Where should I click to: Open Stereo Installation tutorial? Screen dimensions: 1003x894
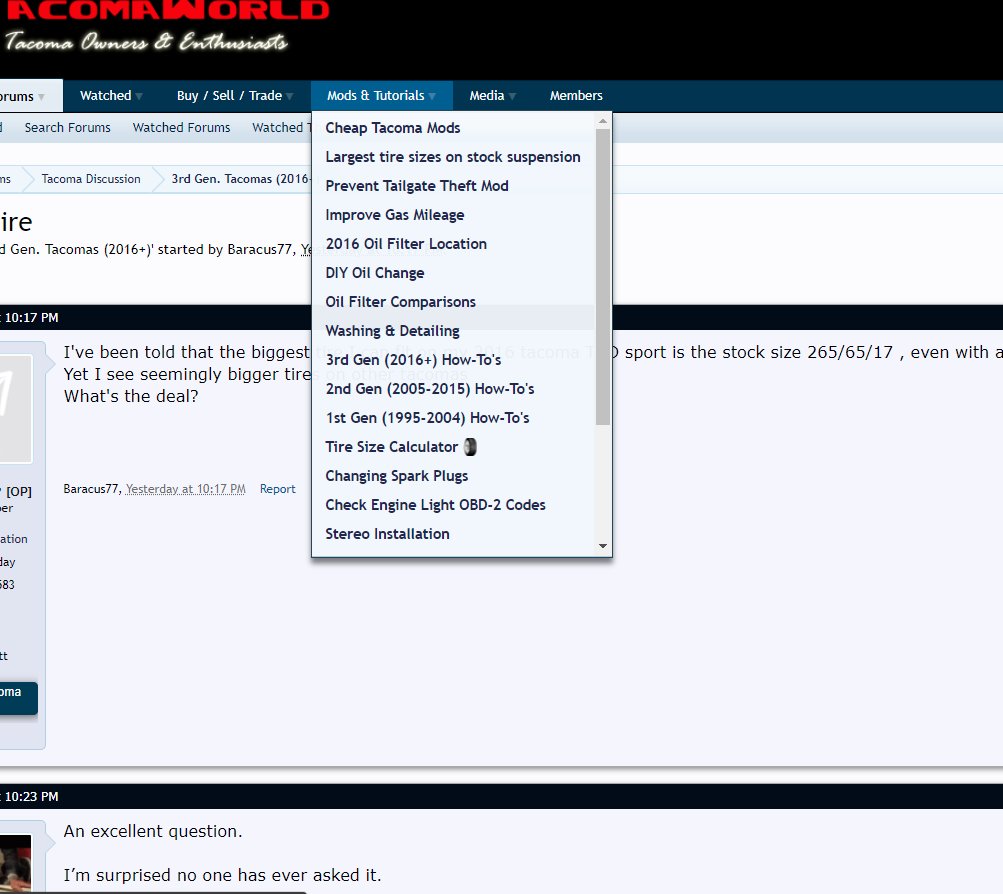point(387,534)
